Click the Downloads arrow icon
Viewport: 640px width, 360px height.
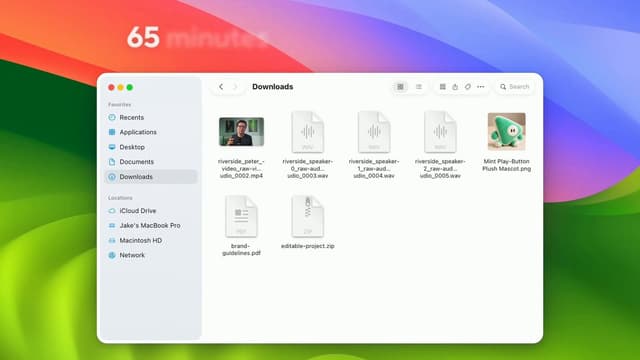112,177
